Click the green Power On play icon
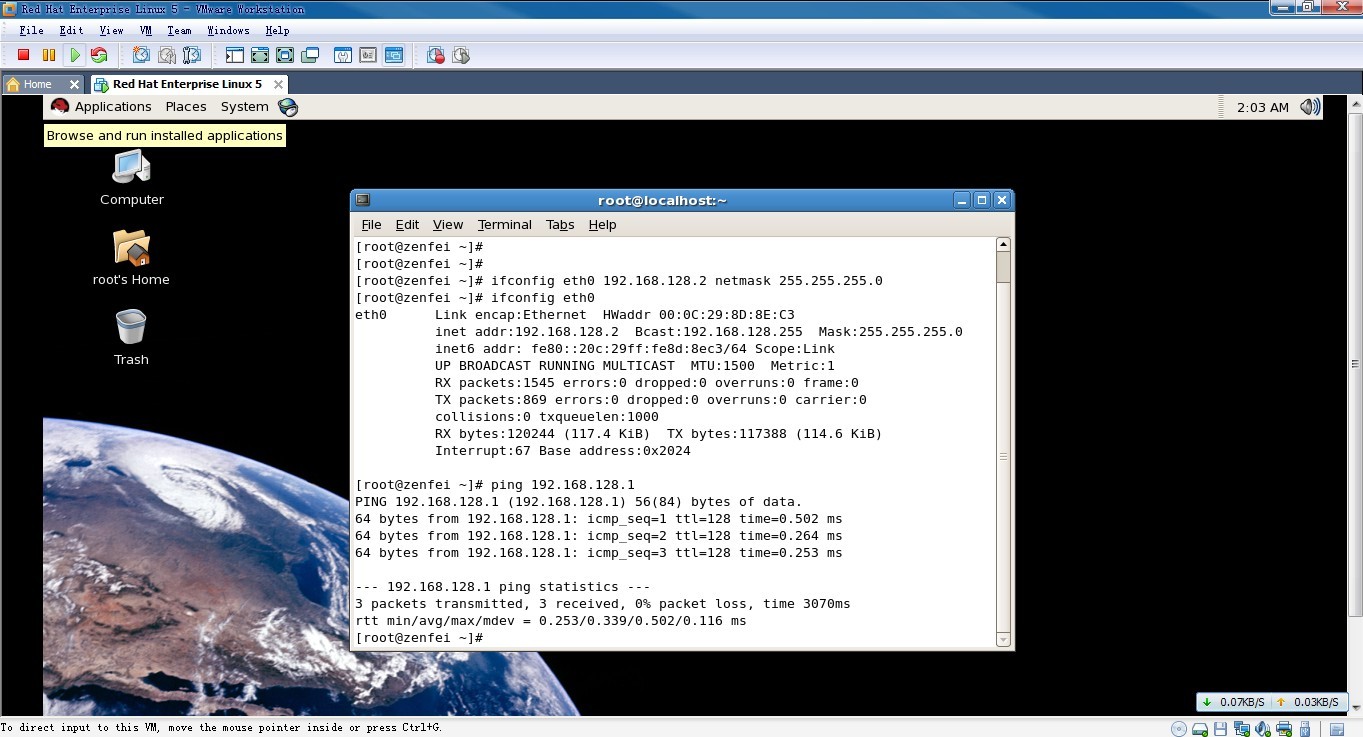Viewport: 1363px width, 737px height. pos(74,55)
